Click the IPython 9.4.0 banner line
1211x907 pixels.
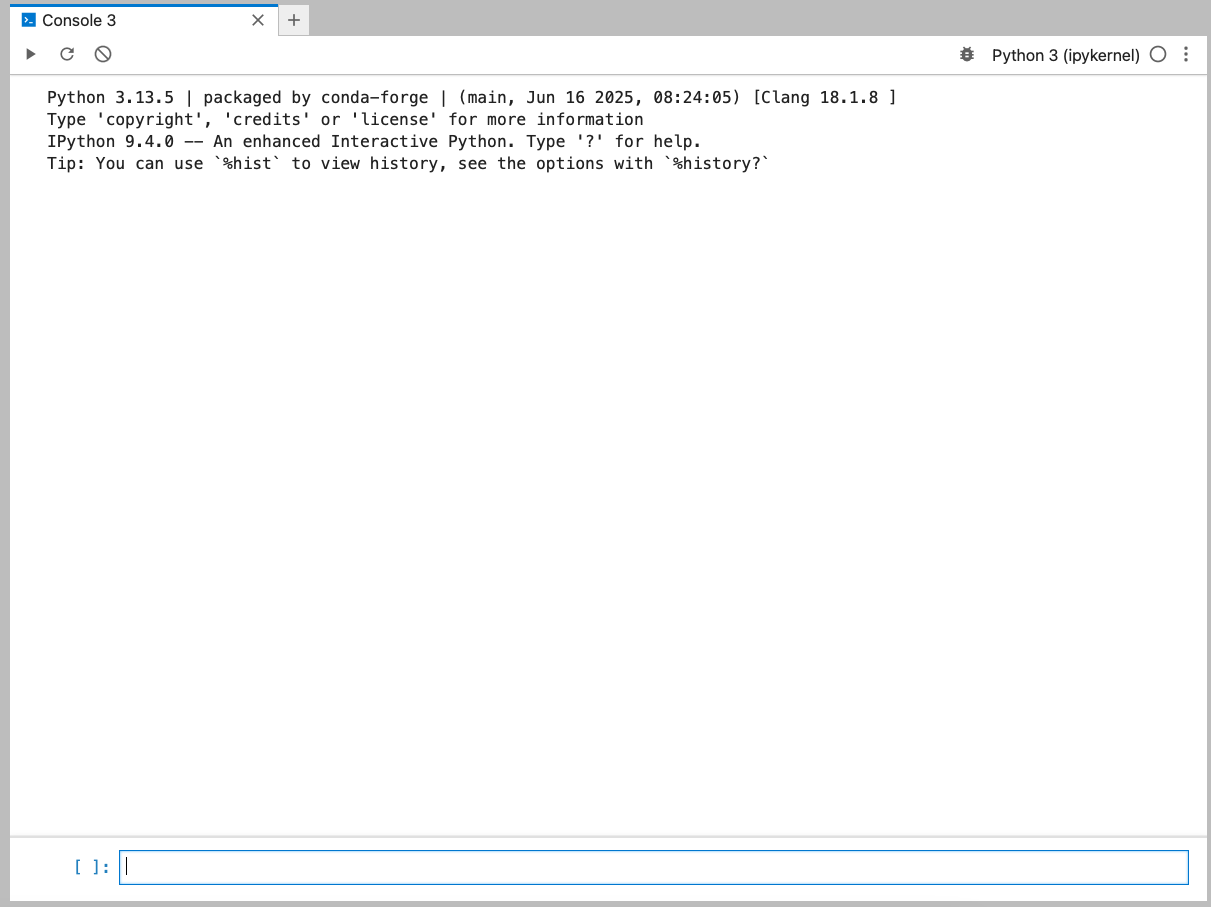point(374,142)
